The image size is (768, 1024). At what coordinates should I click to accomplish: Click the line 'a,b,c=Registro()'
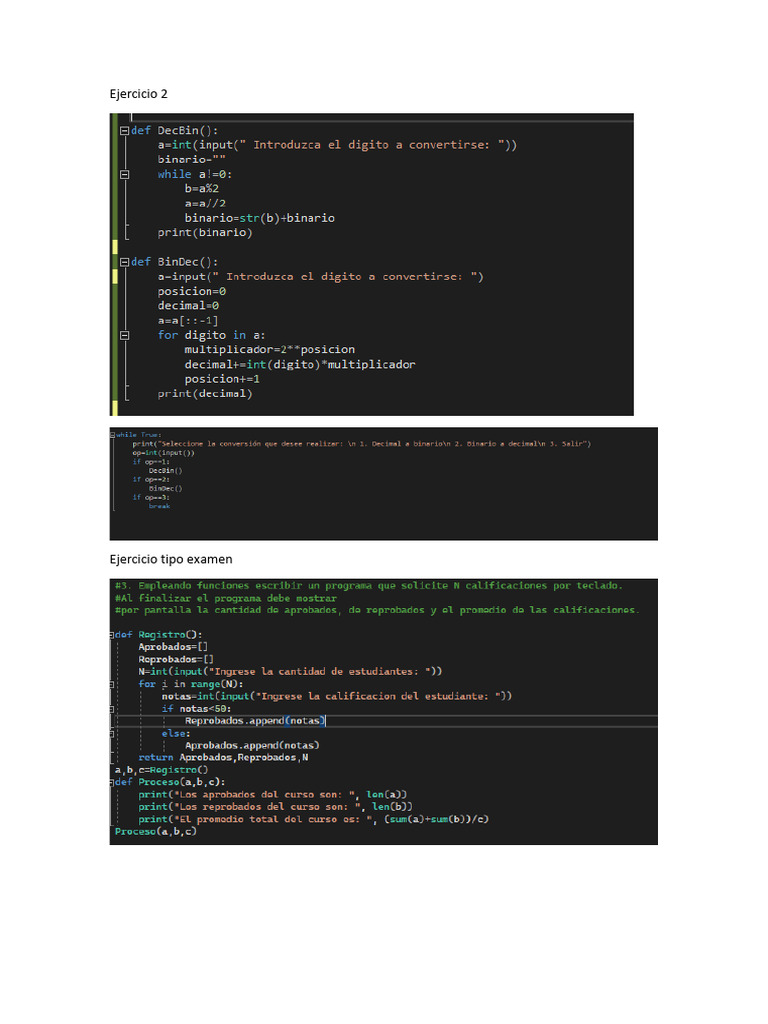[x=161, y=770]
